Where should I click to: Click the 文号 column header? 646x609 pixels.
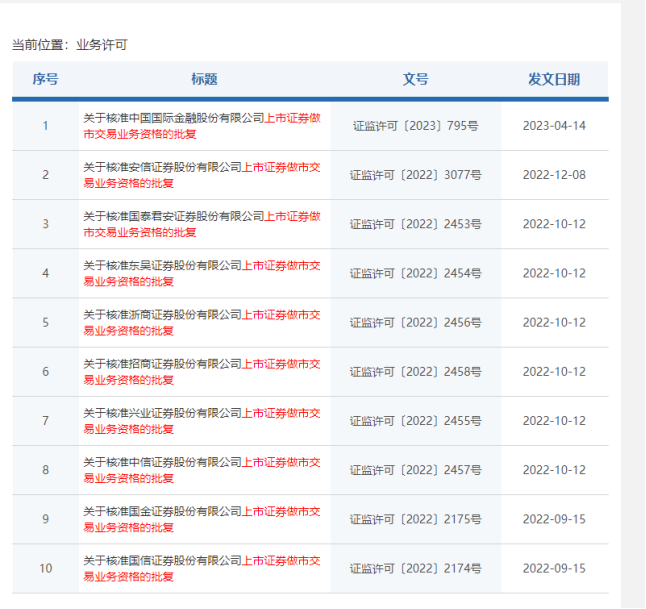click(415, 79)
